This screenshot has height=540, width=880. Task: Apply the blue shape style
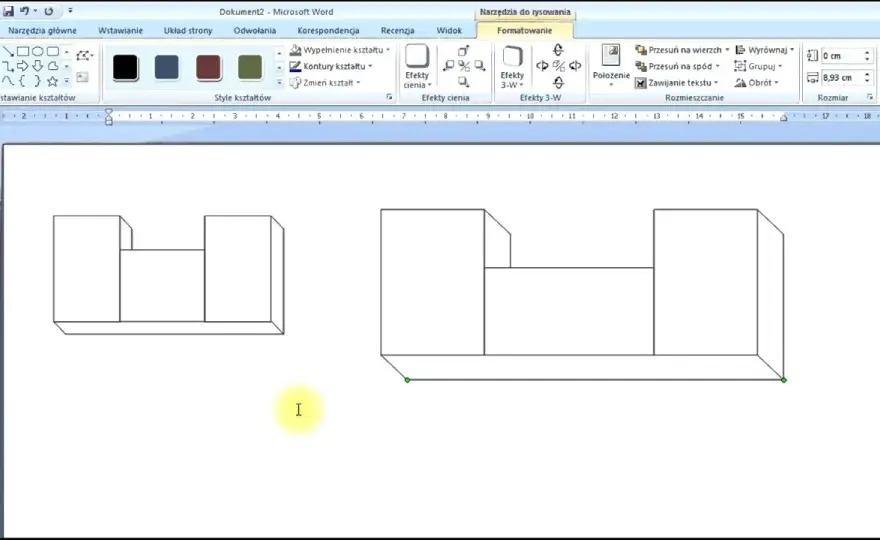(167, 67)
